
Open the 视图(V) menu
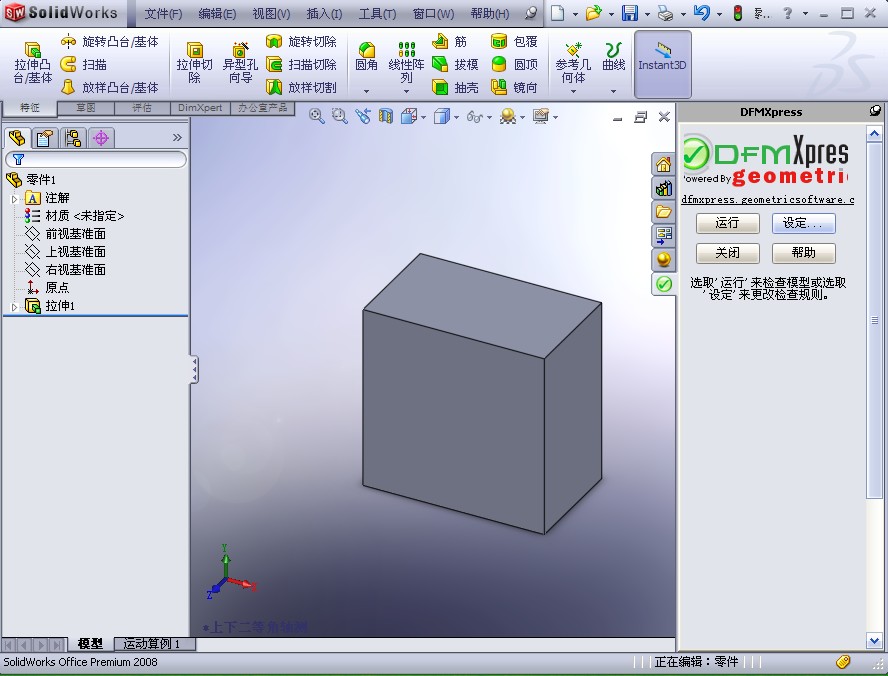pos(271,14)
